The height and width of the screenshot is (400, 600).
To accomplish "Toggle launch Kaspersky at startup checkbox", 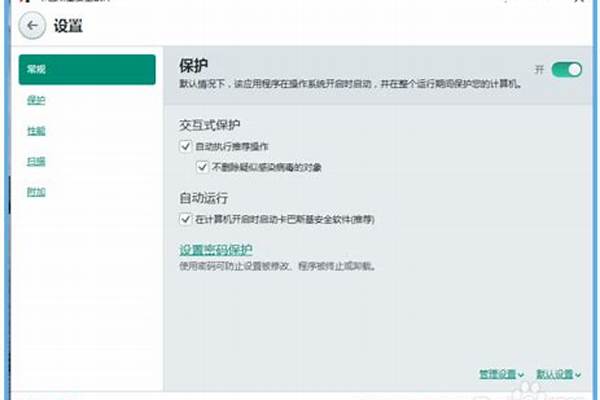I will 186,219.
